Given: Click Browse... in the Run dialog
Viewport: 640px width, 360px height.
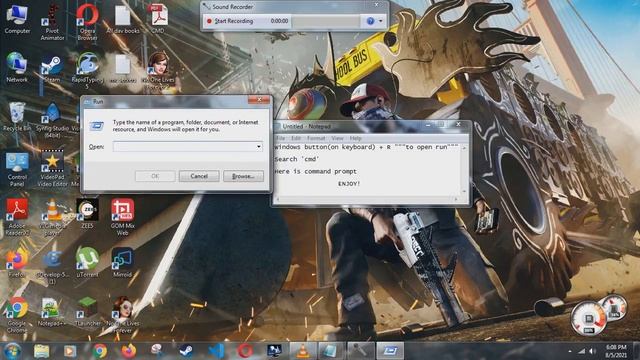Looking at the screenshot, I should [243, 176].
